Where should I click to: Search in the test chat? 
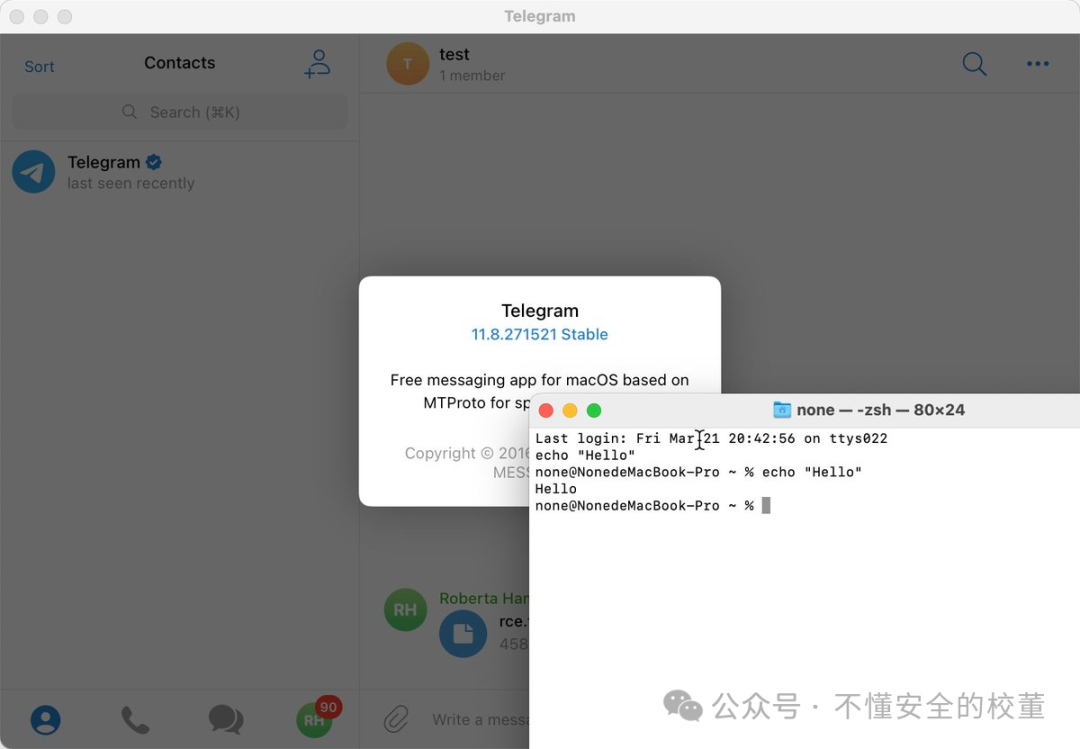click(974, 63)
